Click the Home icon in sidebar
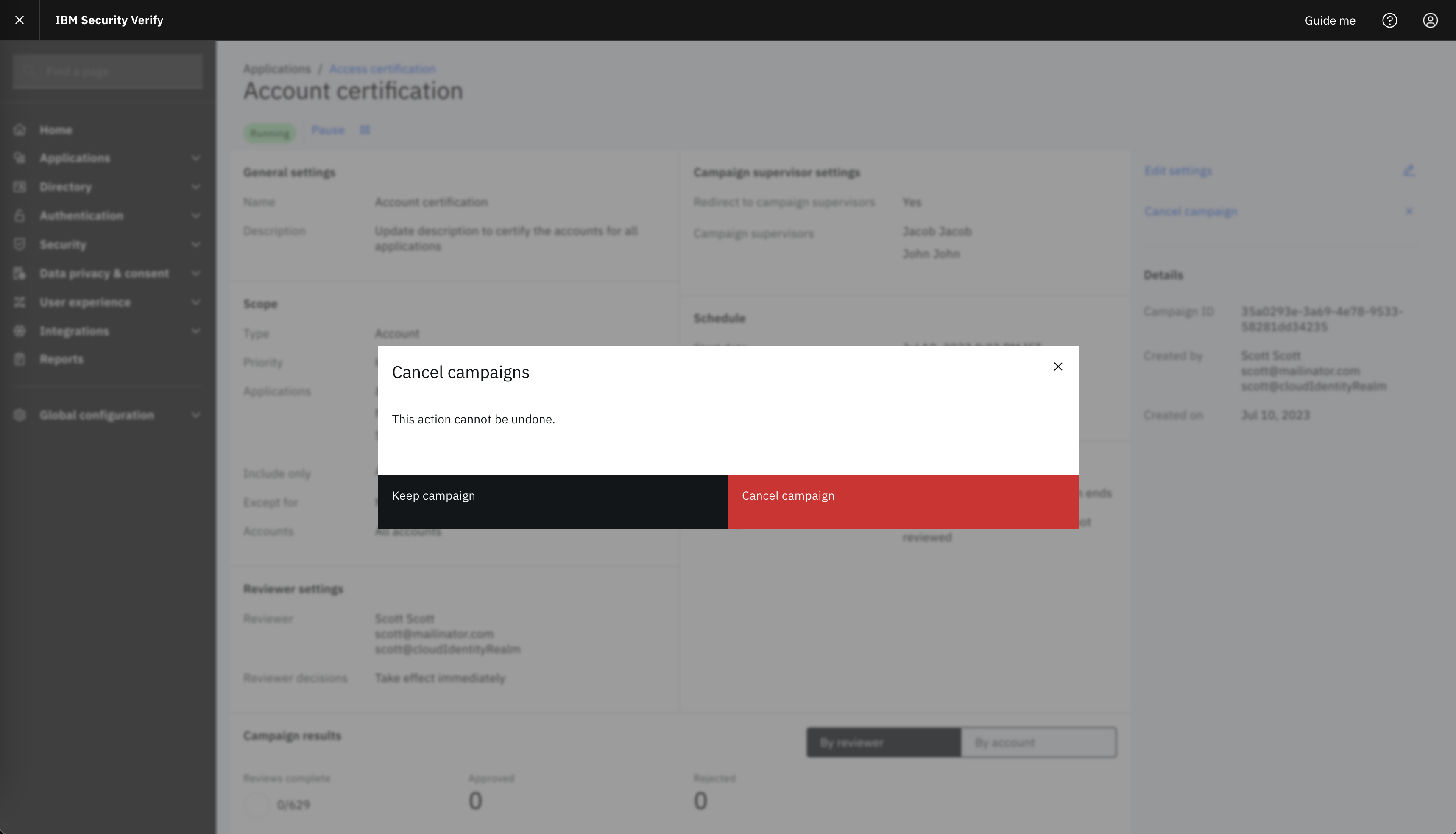 [20, 130]
